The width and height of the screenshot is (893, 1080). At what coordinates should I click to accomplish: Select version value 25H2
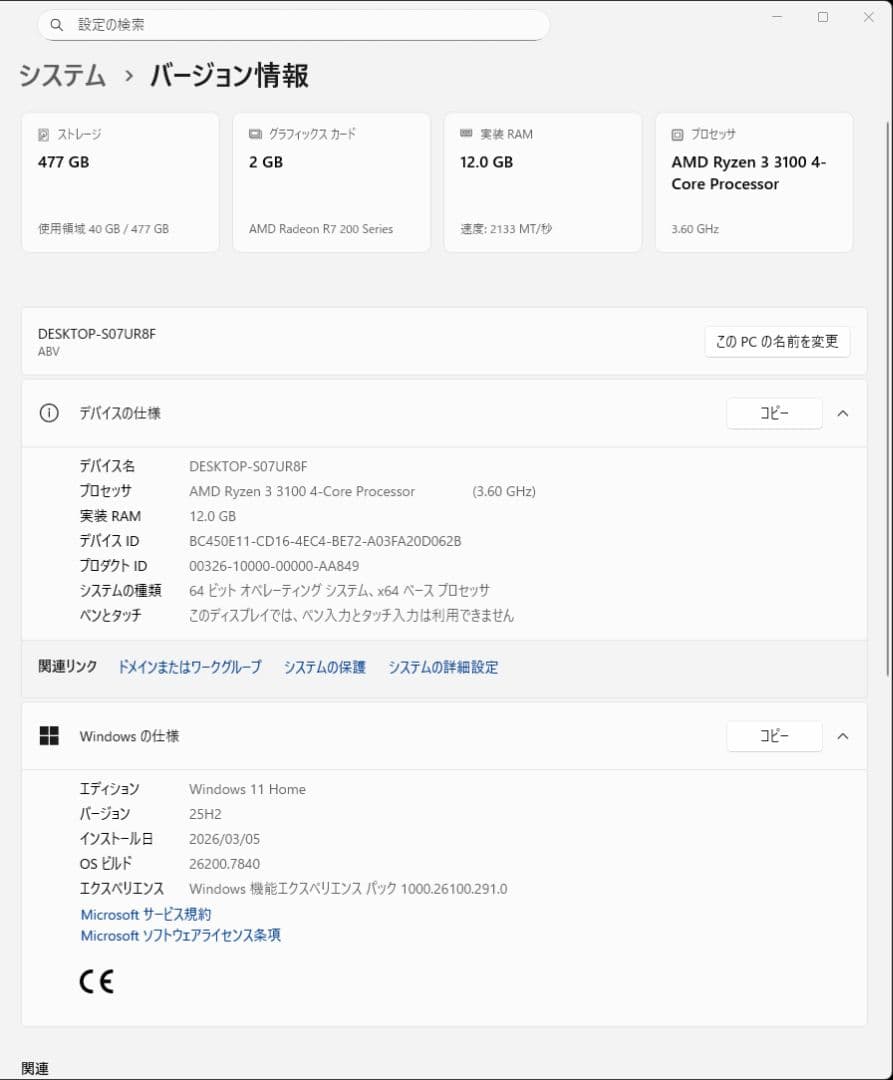205,814
